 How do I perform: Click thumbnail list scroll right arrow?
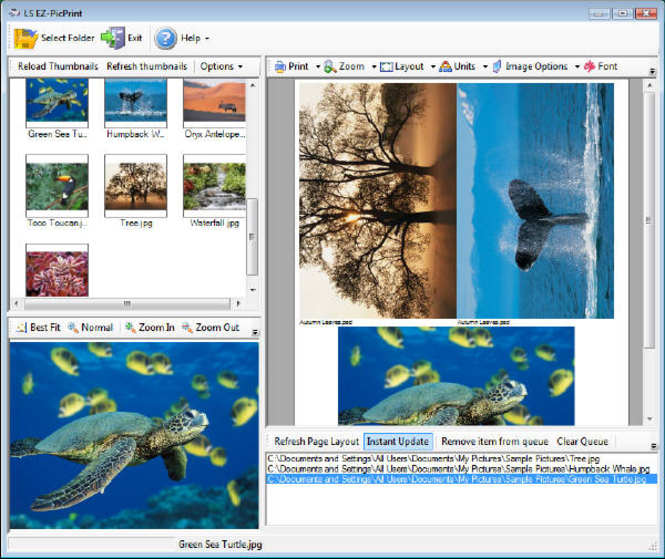pos(238,304)
